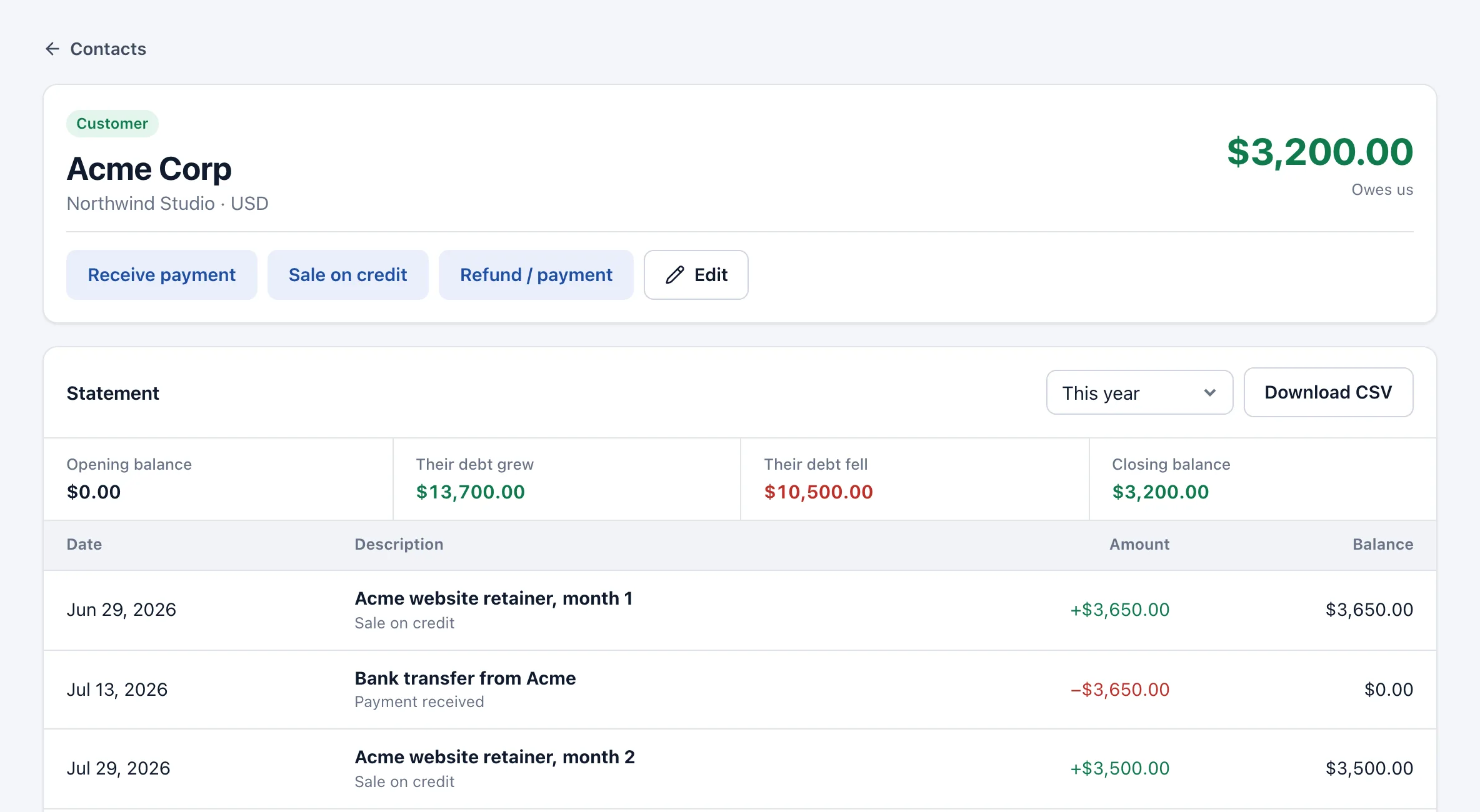Click the Their debt grew $13,700.00 figure
The image size is (1480, 812).
471,492
